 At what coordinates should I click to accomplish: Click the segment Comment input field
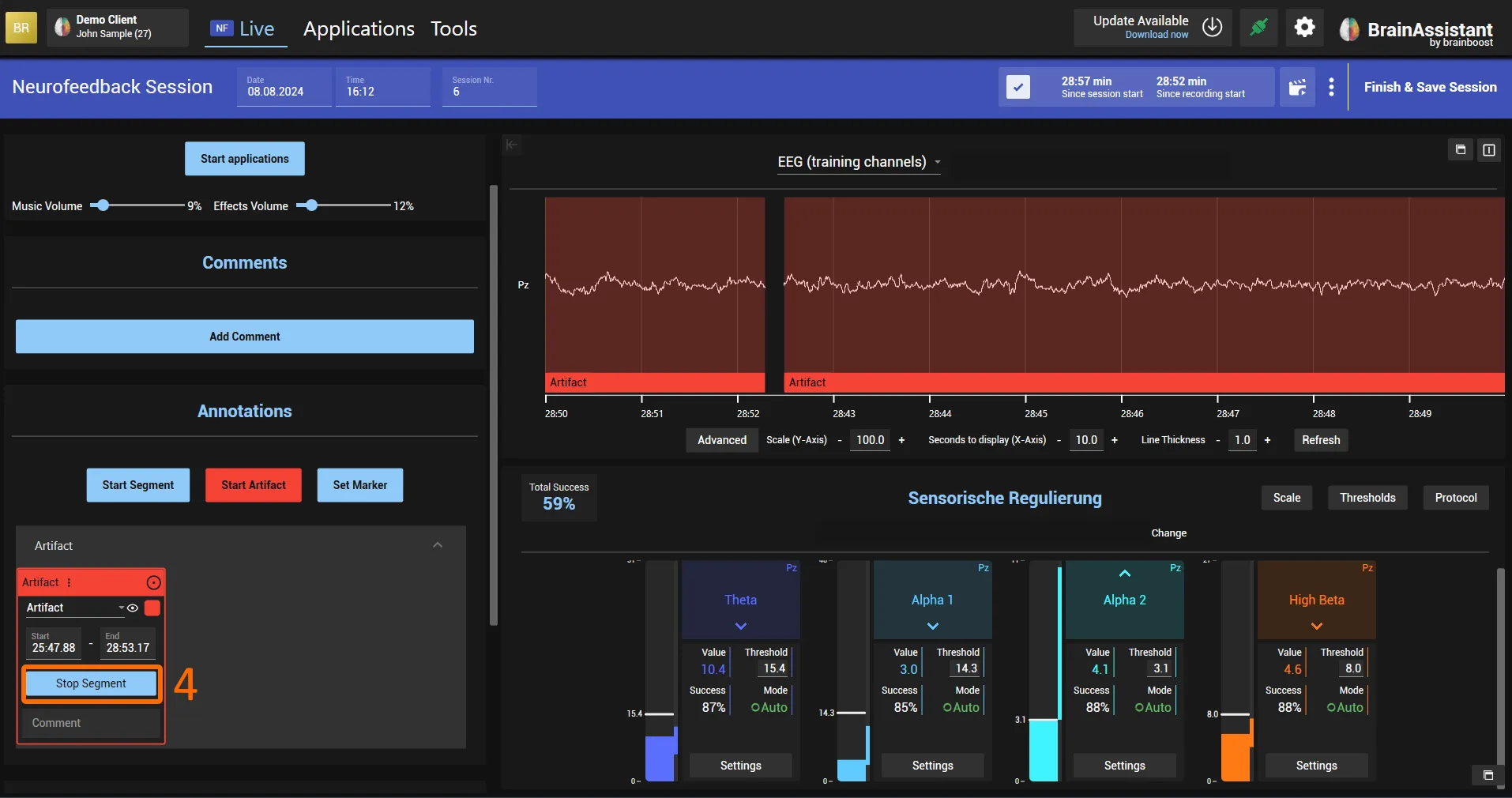[91, 723]
